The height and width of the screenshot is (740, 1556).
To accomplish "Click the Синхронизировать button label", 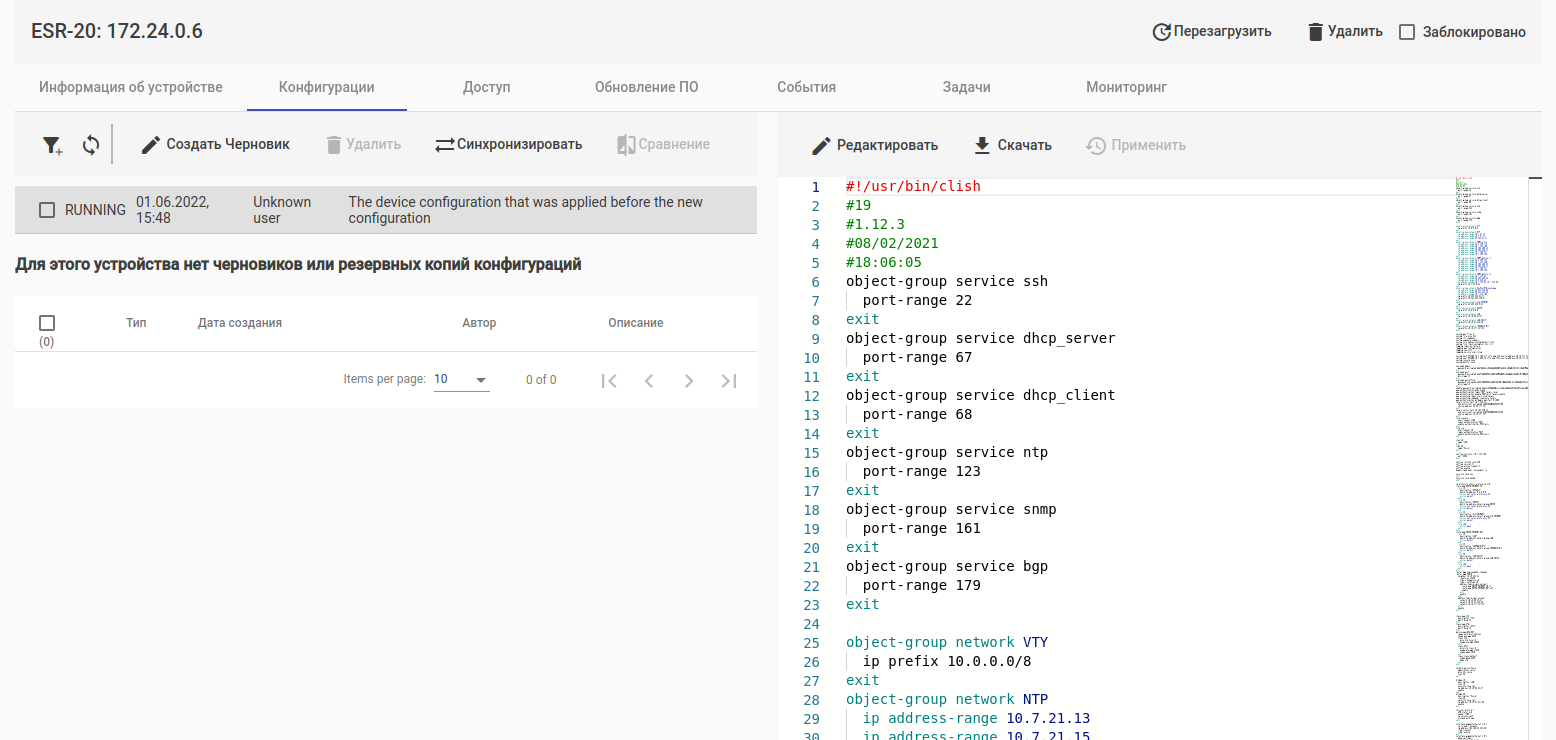I will tap(519, 145).
